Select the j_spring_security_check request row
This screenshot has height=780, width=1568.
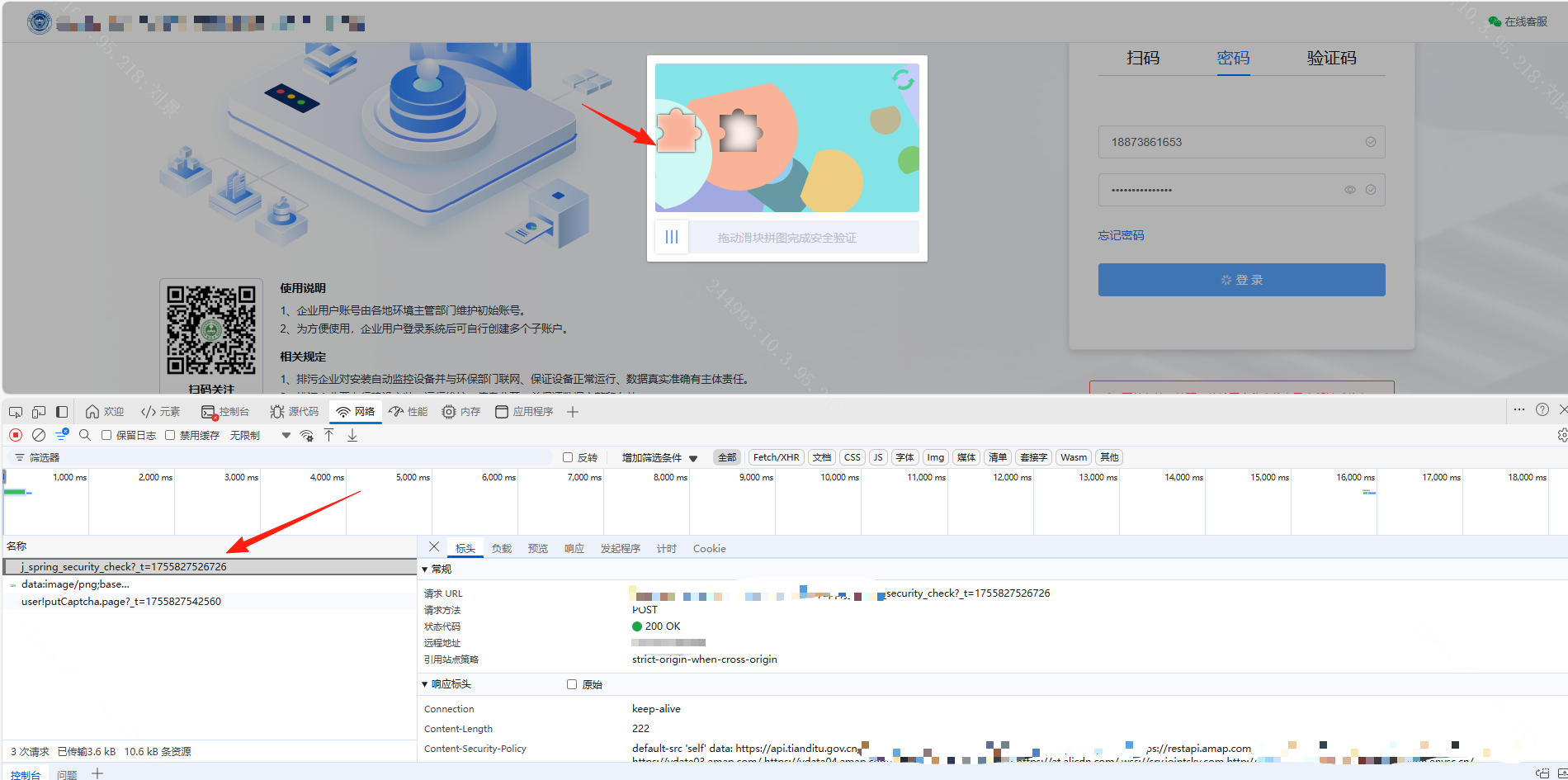click(x=210, y=567)
